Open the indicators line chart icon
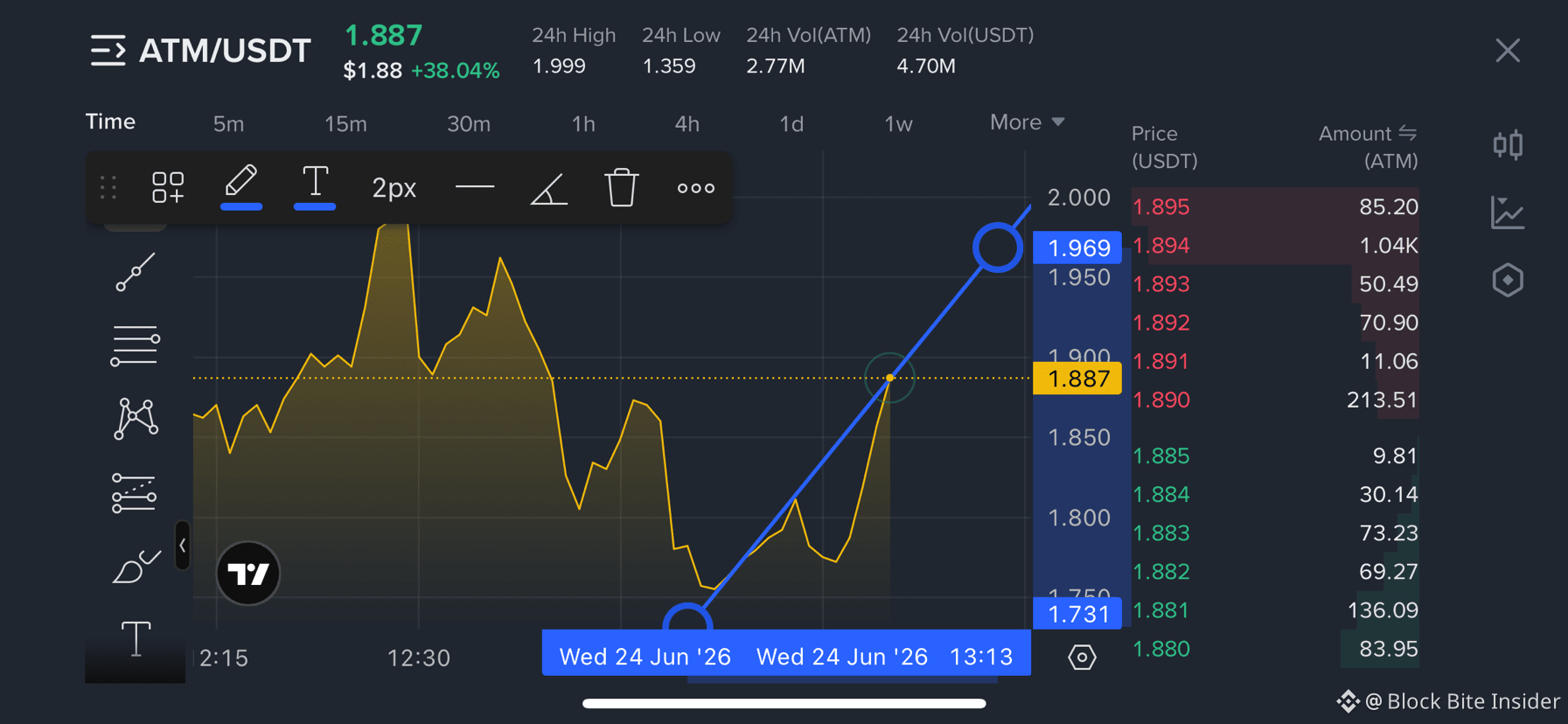 pyautogui.click(x=1508, y=212)
